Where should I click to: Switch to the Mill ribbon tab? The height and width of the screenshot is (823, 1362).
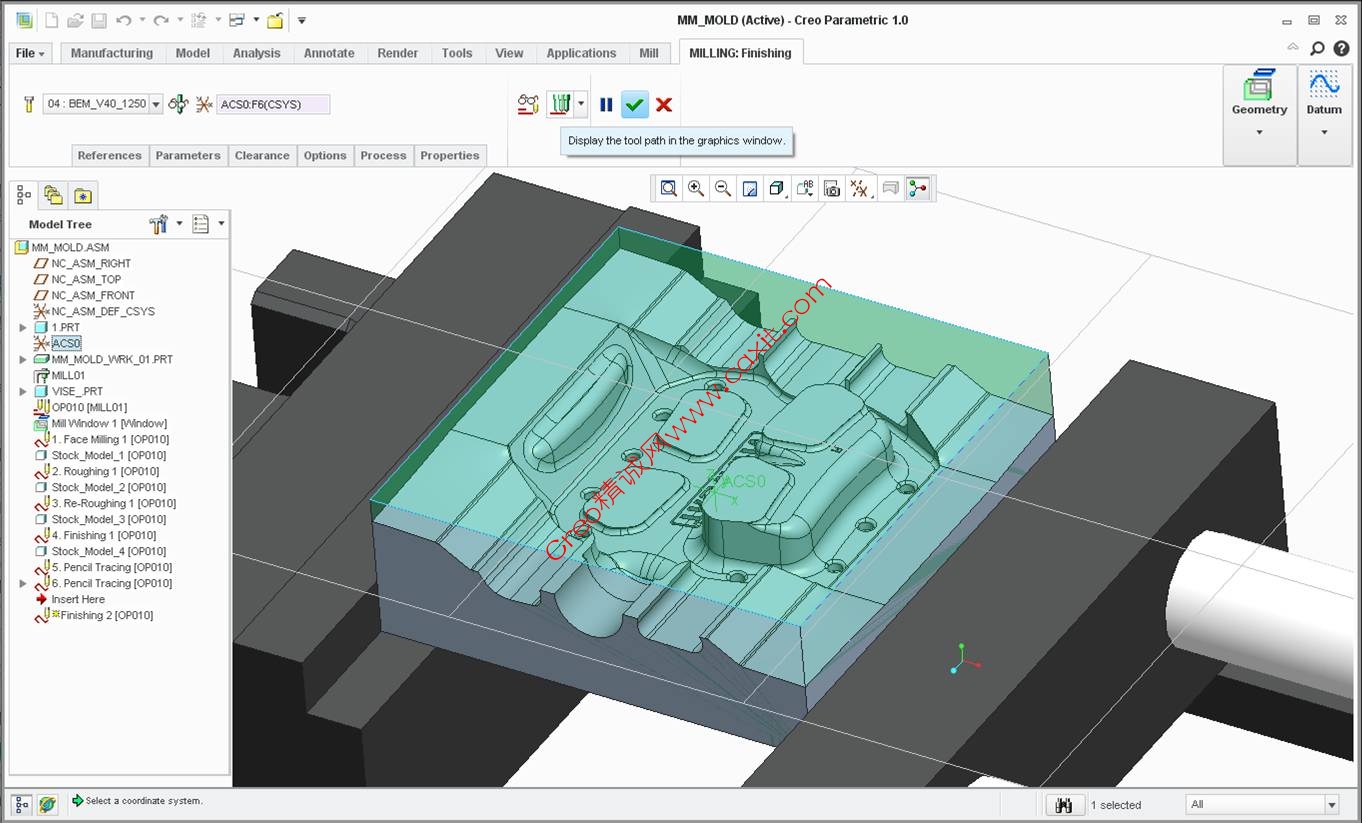pyautogui.click(x=649, y=53)
